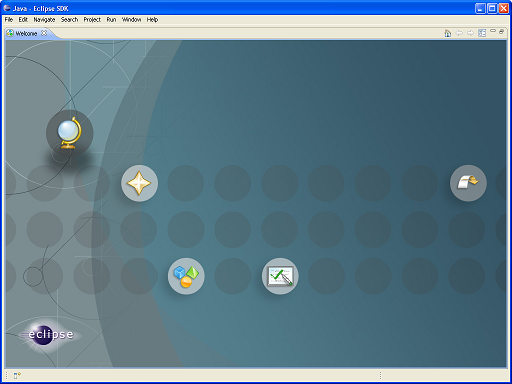The width and height of the screenshot is (512, 384).
Task: Open the Tutorials checklist icon
Action: (x=280, y=276)
